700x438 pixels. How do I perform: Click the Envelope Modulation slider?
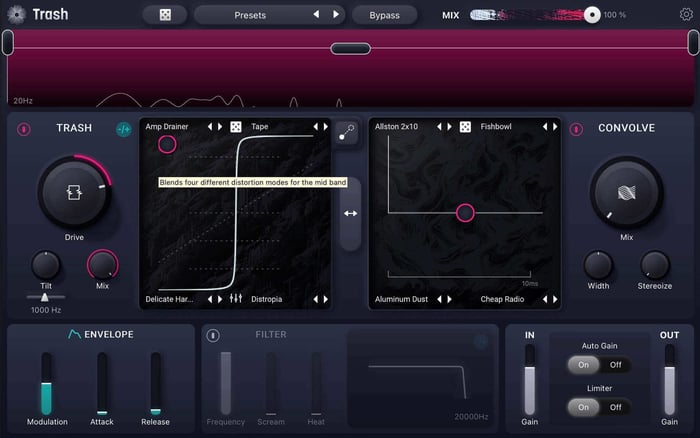coord(46,384)
